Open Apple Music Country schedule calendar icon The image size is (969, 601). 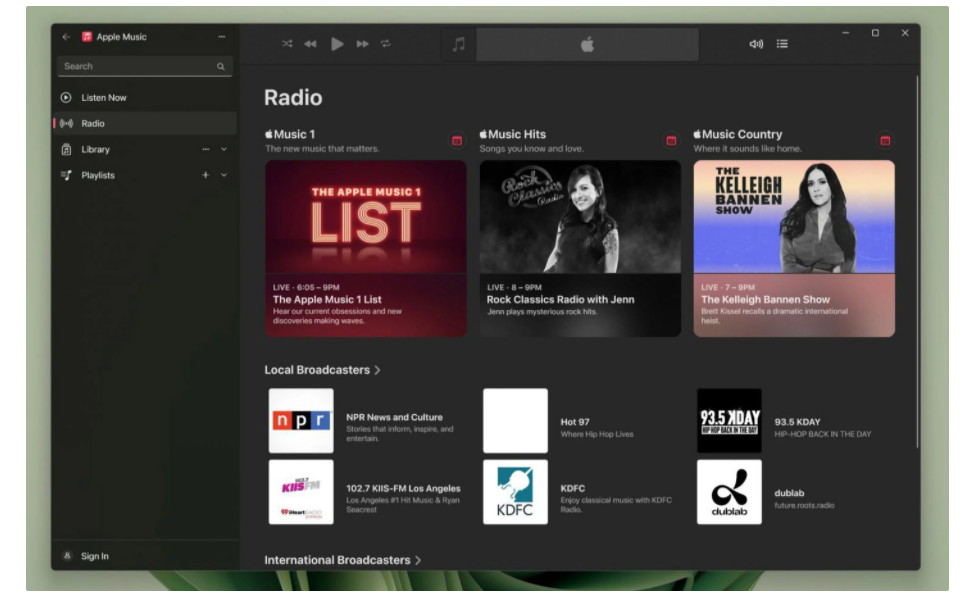(885, 141)
